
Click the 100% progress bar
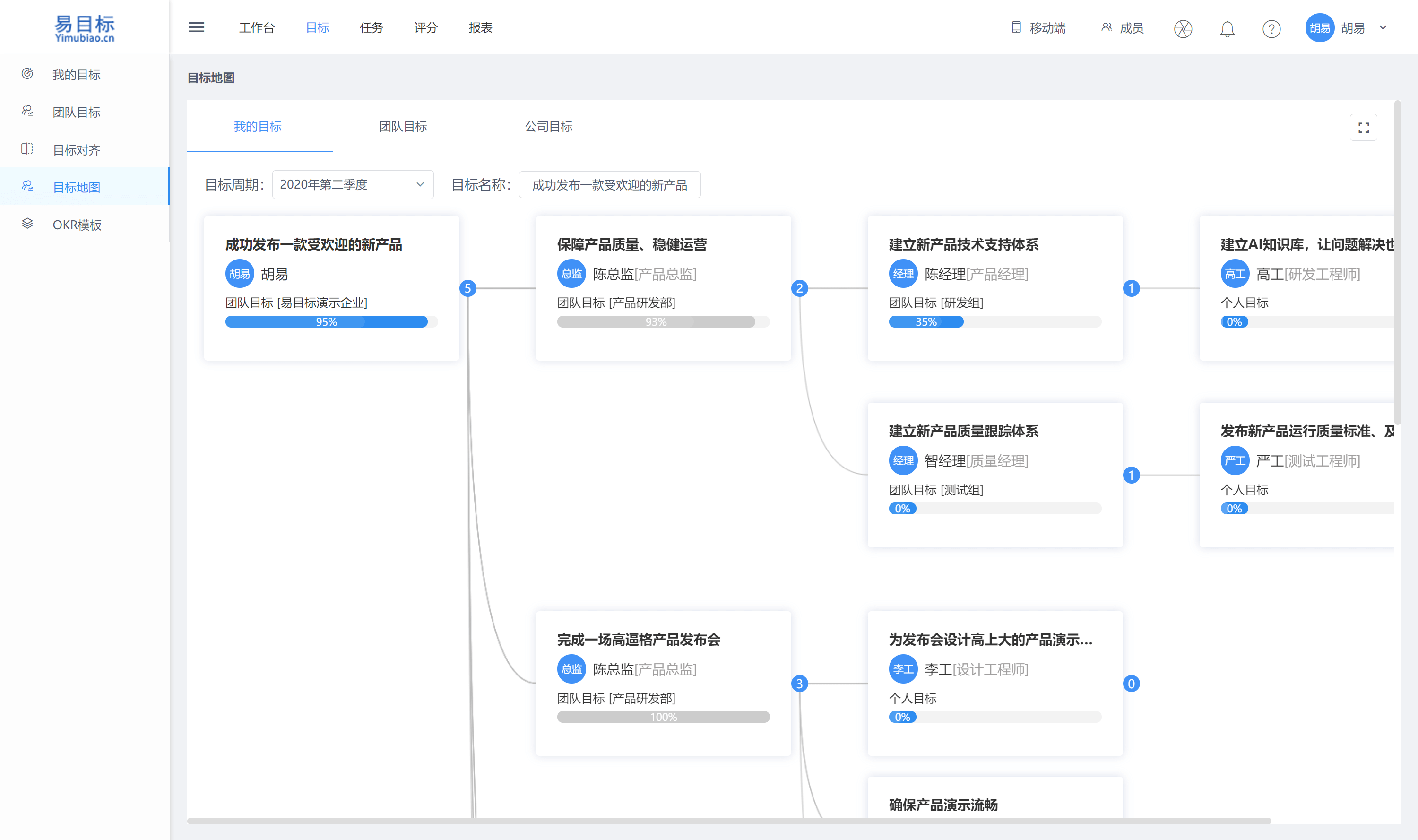pos(663,717)
